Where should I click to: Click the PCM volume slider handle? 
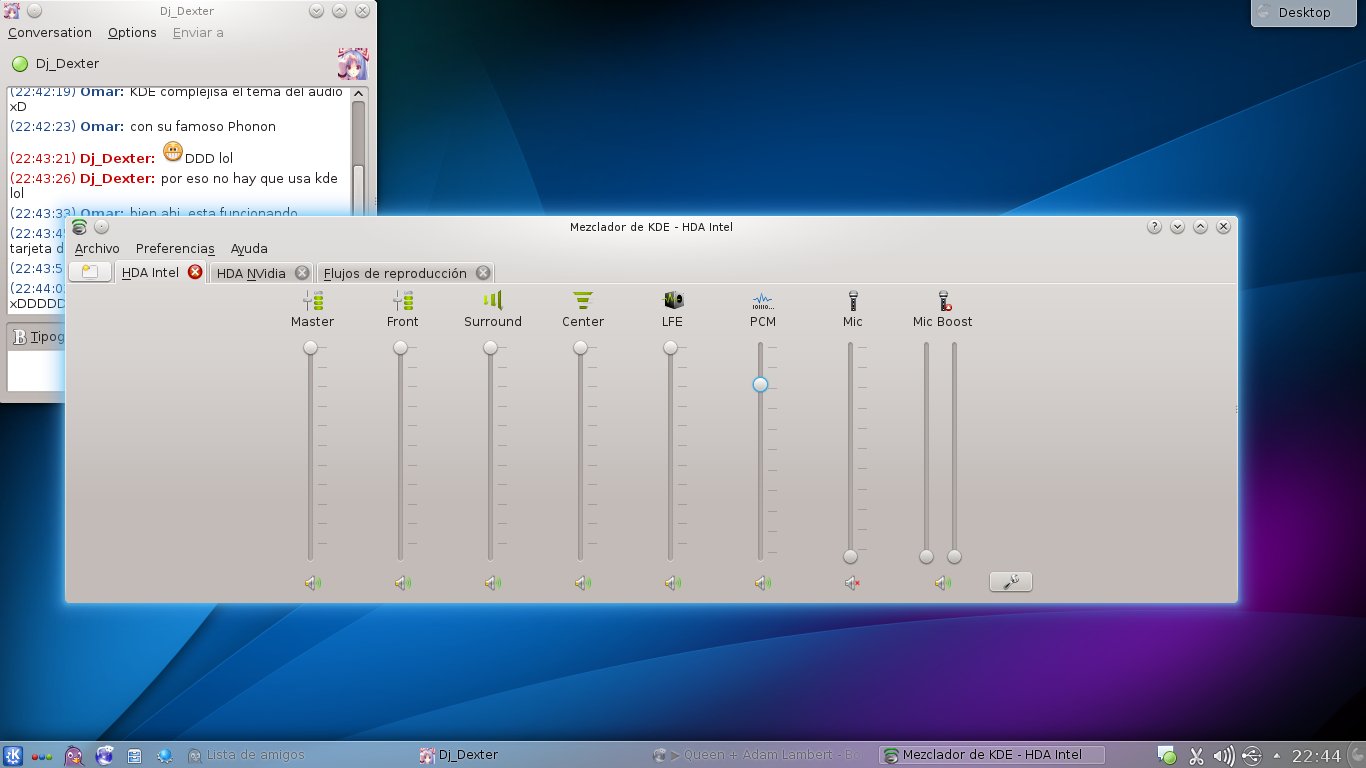pyautogui.click(x=760, y=384)
